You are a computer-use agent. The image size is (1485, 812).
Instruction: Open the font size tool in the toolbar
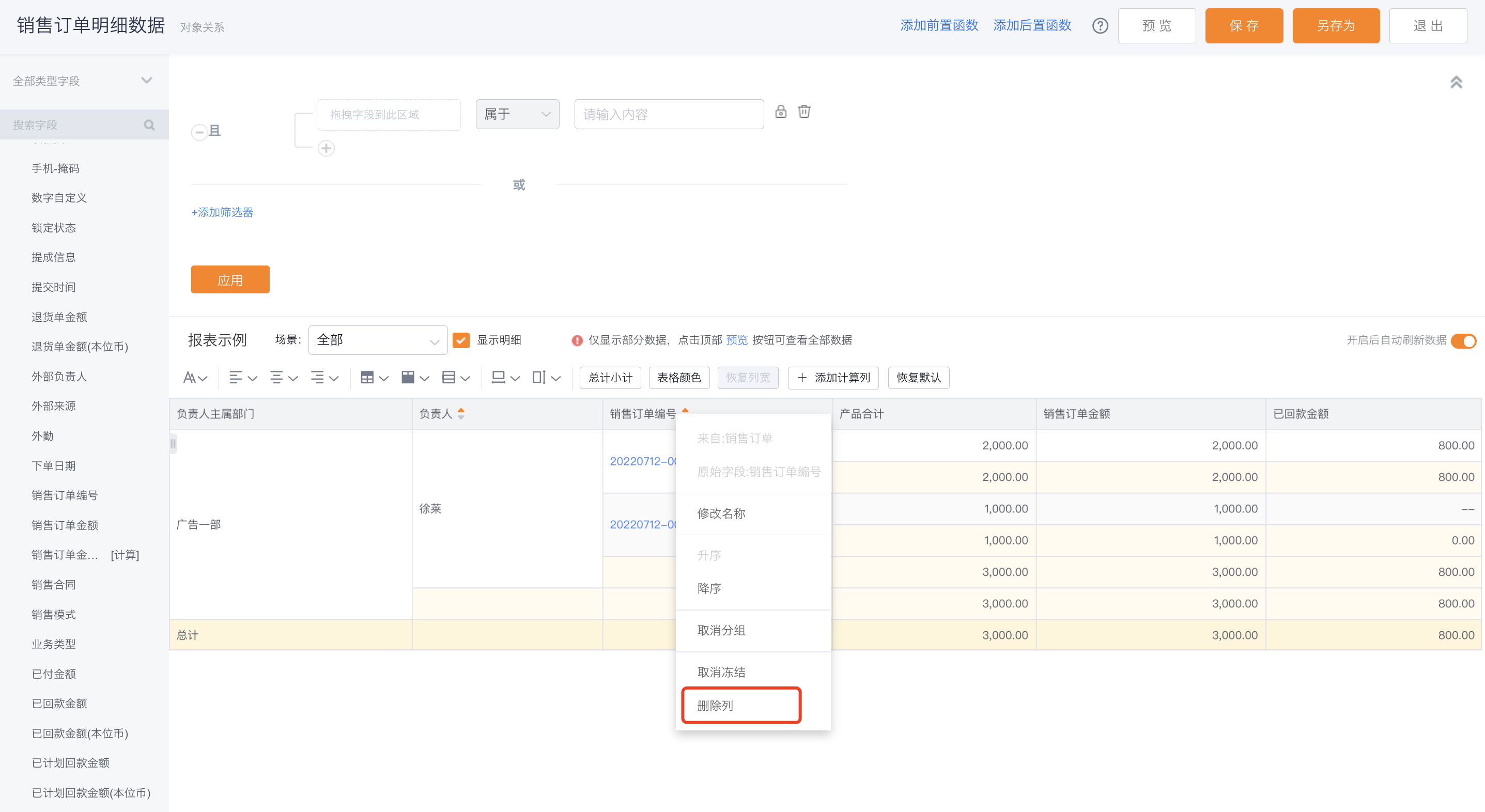point(195,378)
